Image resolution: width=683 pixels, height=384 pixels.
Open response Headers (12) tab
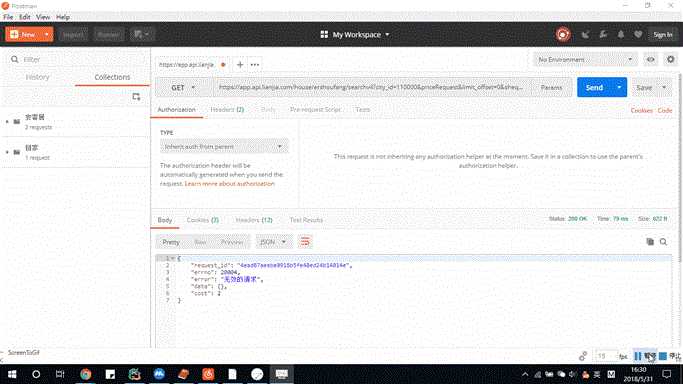pos(254,220)
